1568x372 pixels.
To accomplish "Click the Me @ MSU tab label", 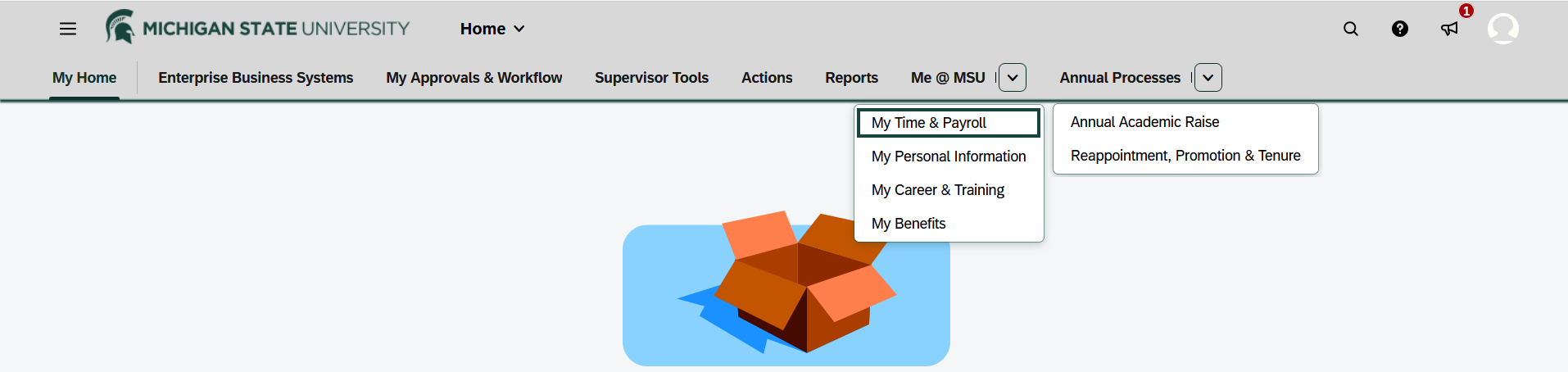I will (948, 78).
